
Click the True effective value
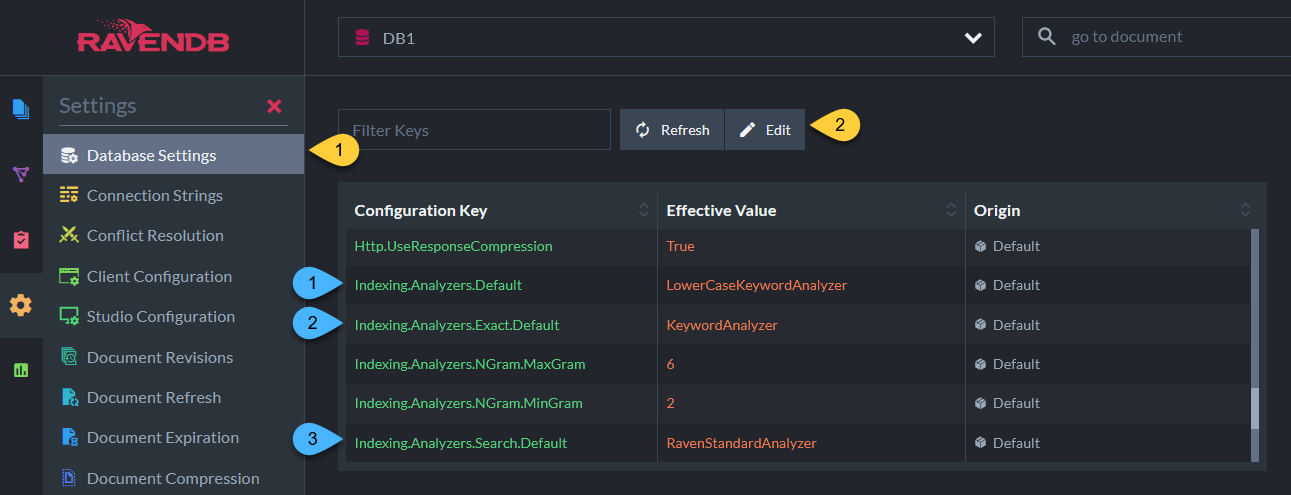pyautogui.click(x=680, y=246)
